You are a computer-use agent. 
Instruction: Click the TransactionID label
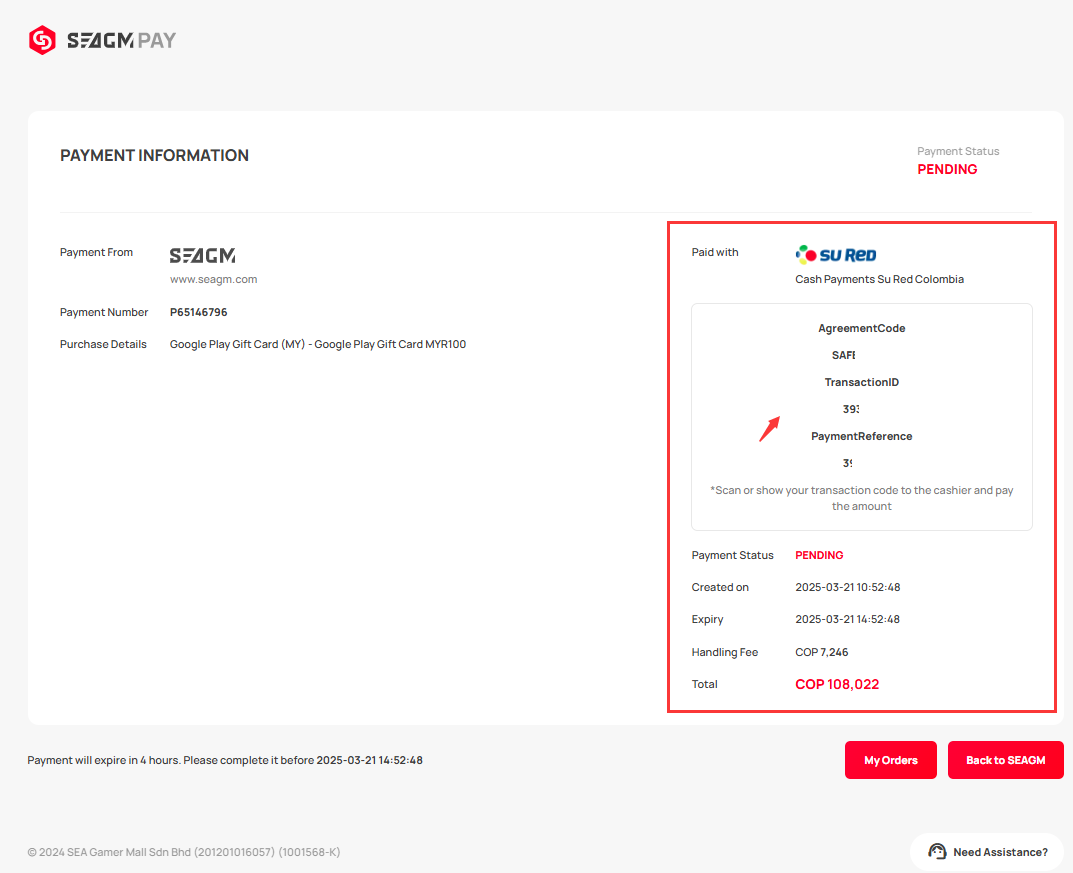click(862, 382)
